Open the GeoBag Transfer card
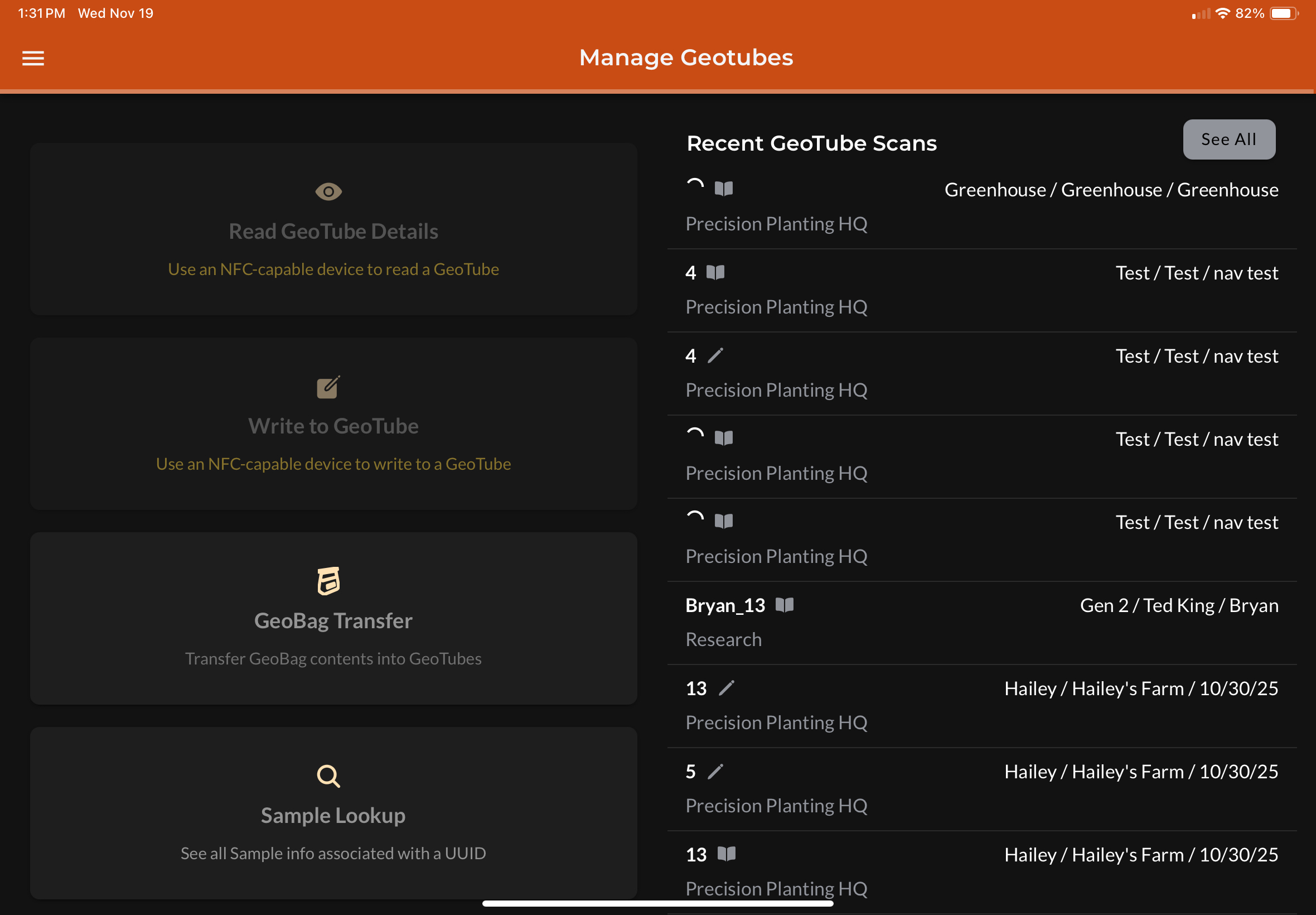The height and width of the screenshot is (915, 1316). [x=333, y=618]
